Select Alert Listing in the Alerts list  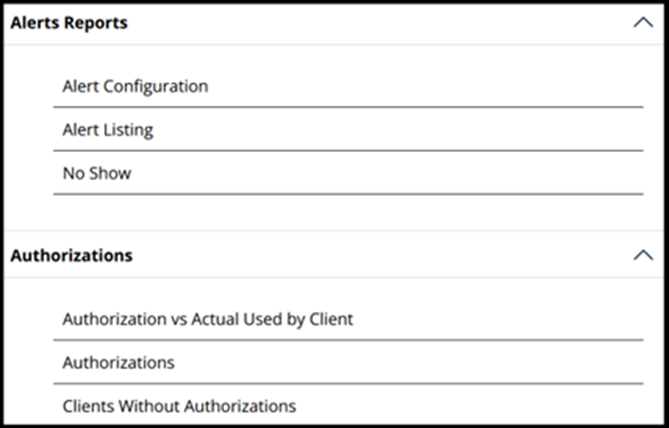pyautogui.click(x=348, y=129)
